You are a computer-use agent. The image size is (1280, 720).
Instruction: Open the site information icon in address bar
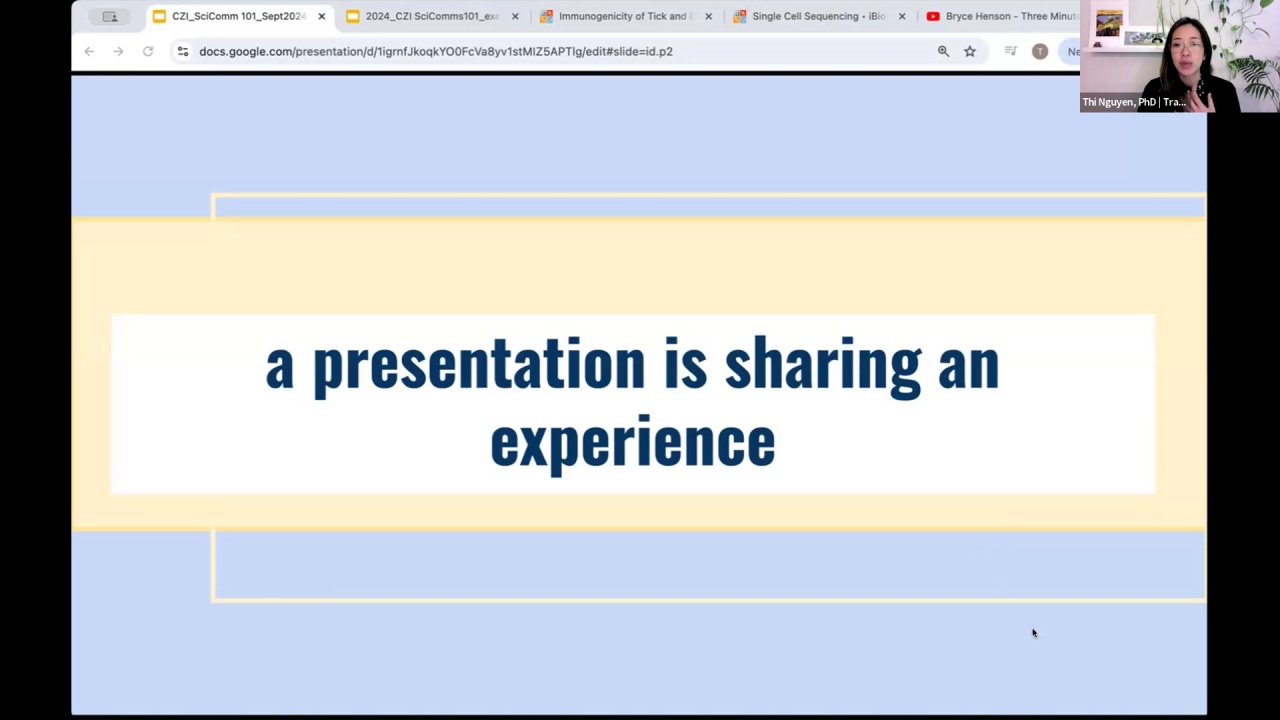click(183, 51)
